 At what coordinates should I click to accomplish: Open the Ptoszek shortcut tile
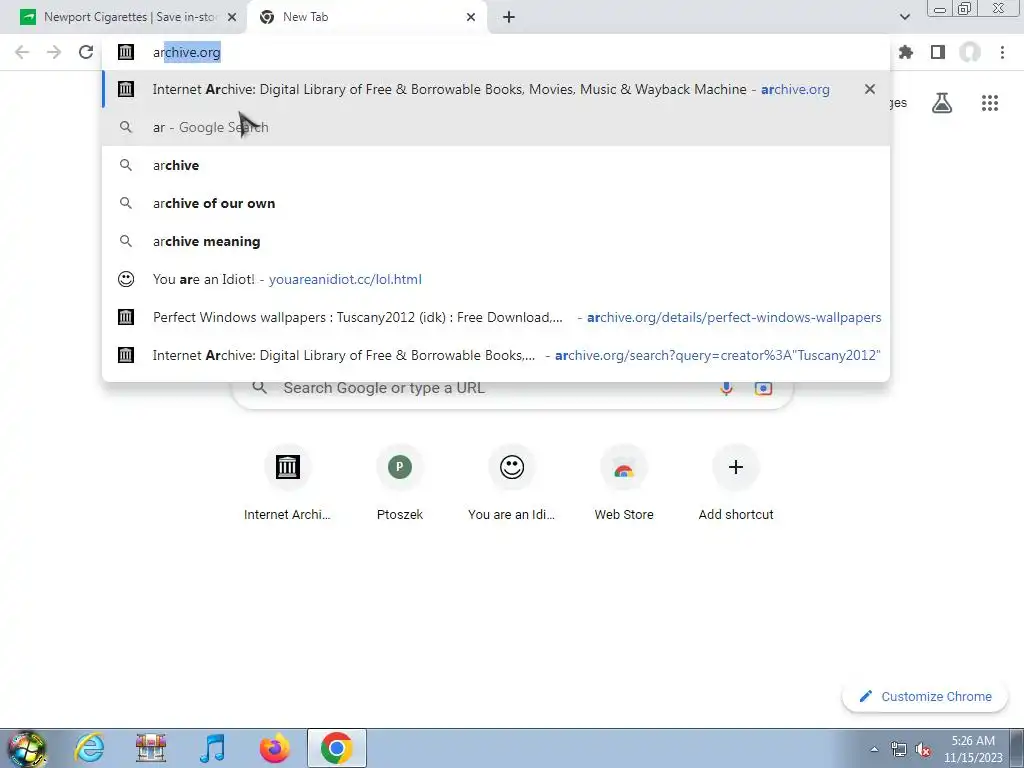pos(400,483)
